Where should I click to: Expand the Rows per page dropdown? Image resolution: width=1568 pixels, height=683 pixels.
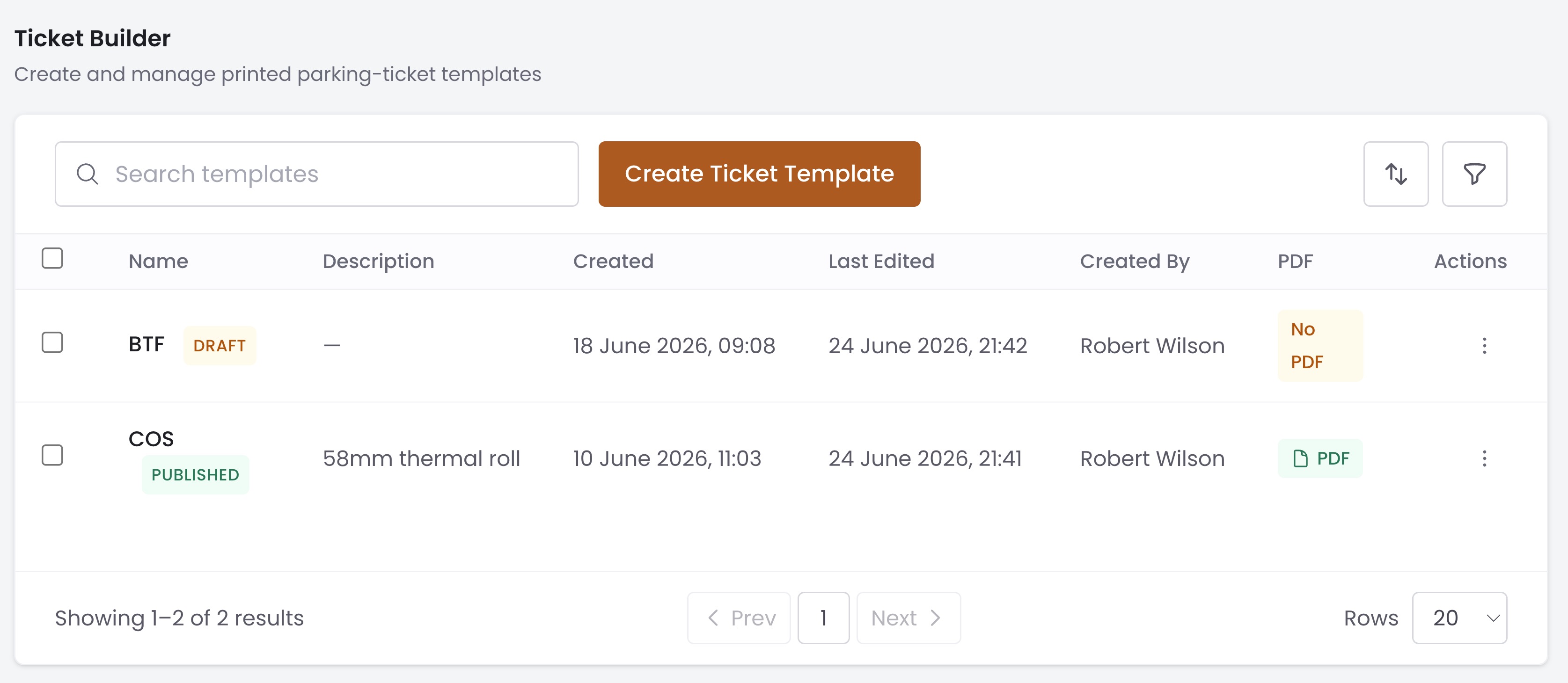point(1459,618)
